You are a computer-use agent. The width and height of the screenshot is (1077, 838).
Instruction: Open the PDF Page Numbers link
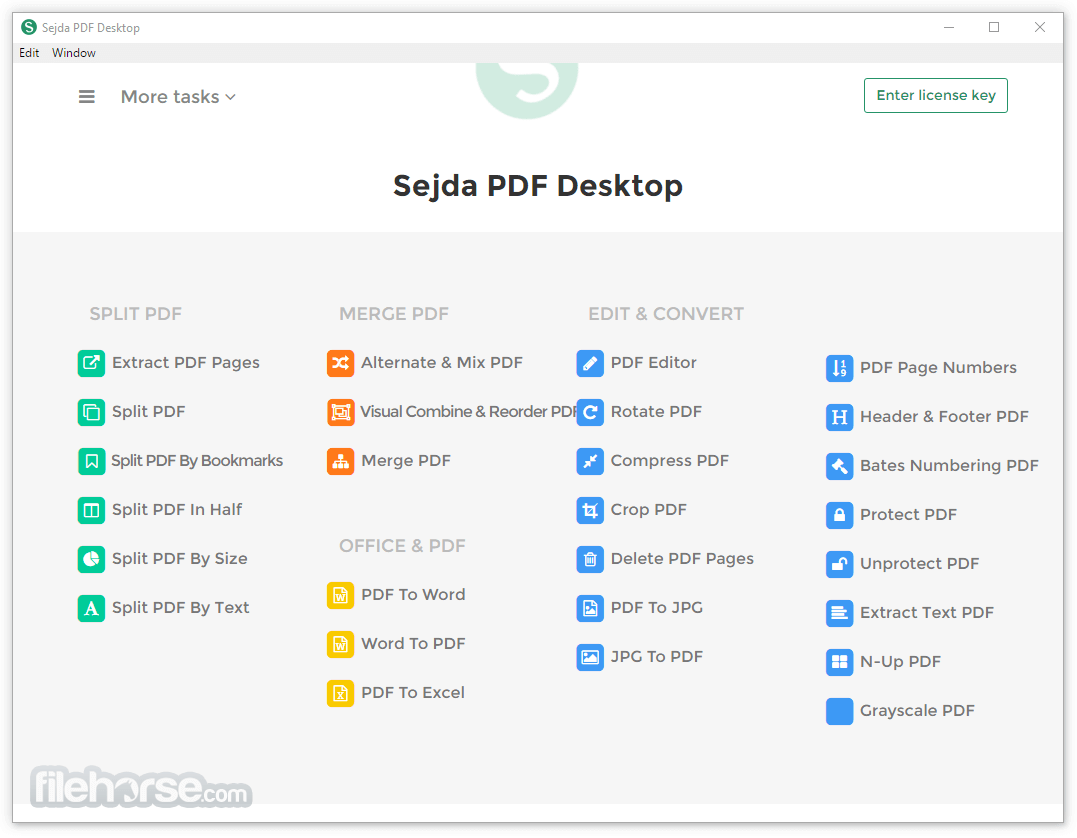tap(938, 368)
